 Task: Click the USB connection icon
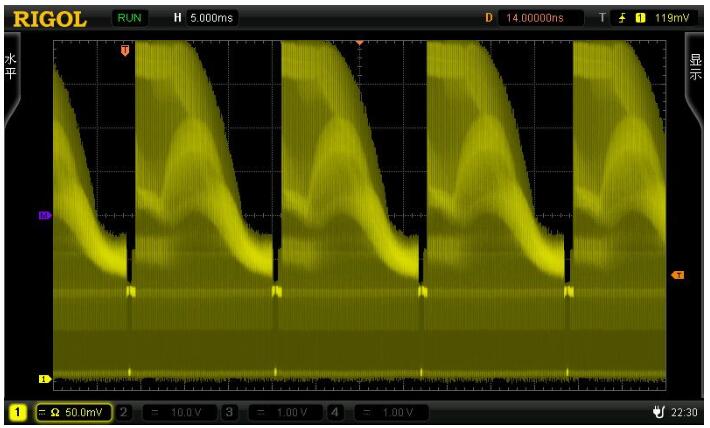[658, 411]
